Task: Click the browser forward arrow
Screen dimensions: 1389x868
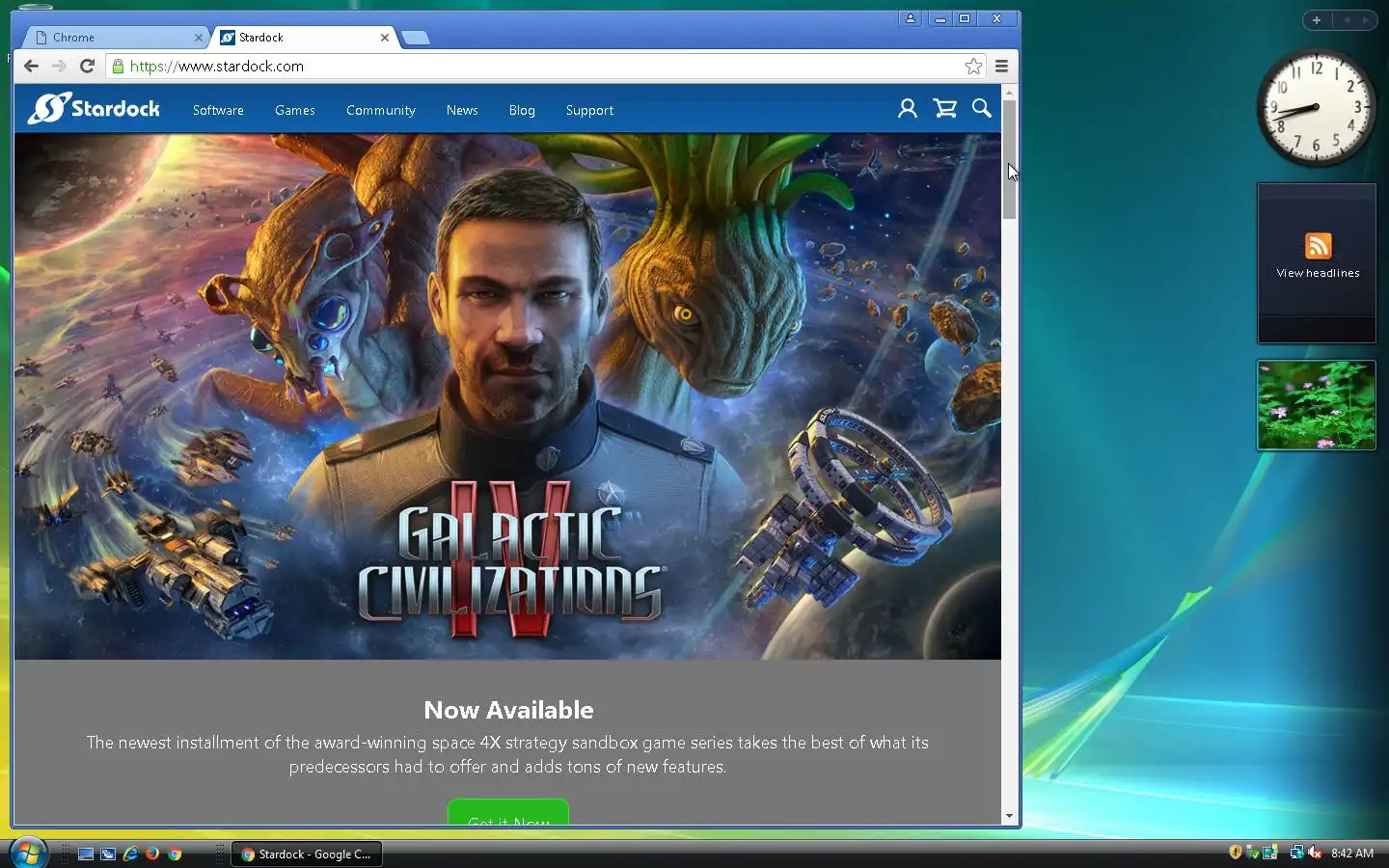Action: pos(59,66)
